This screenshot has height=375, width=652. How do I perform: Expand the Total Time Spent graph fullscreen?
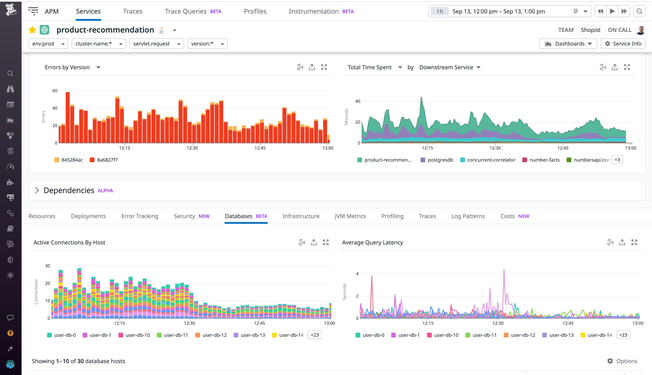627,67
